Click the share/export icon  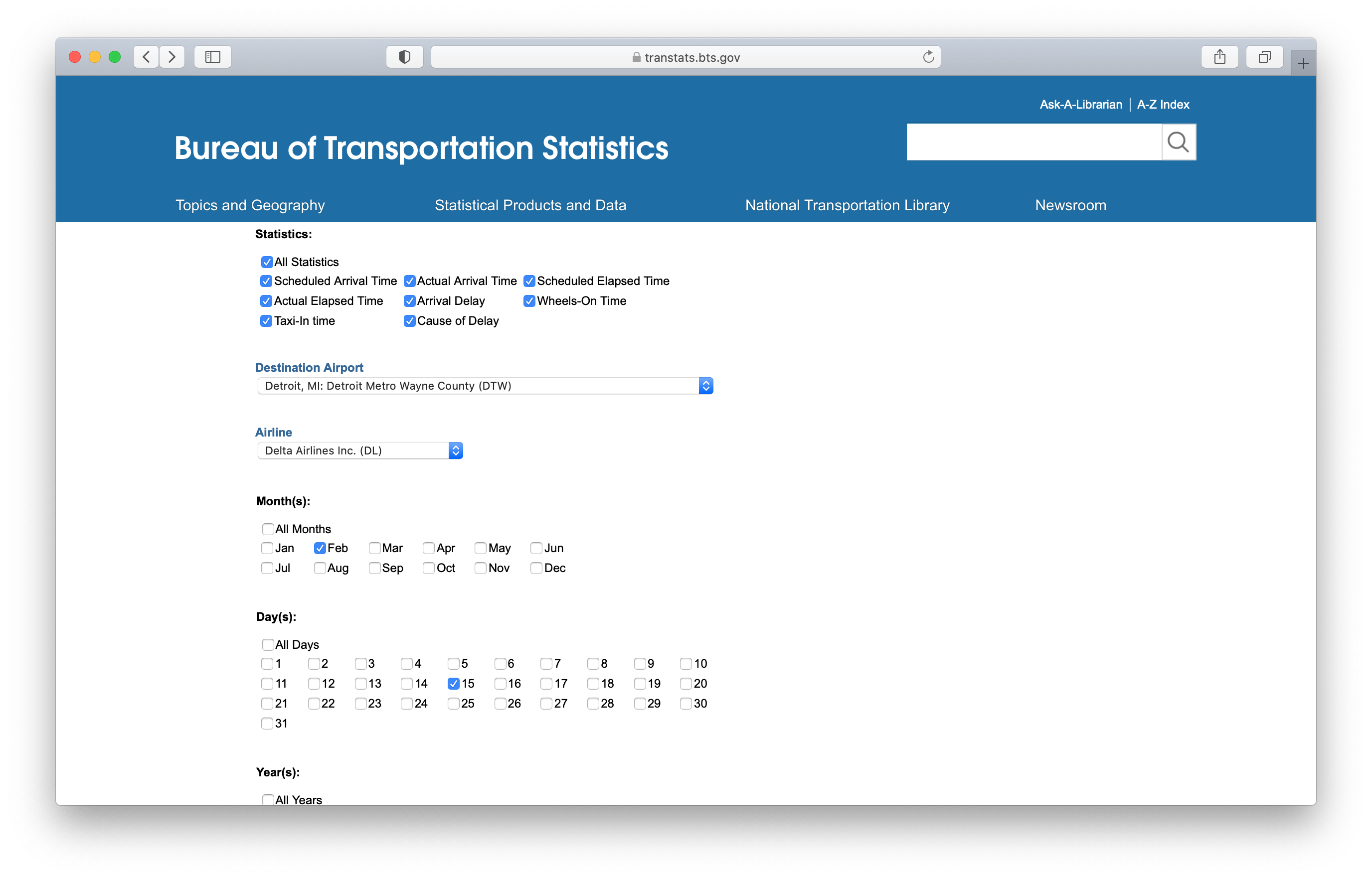click(1219, 56)
